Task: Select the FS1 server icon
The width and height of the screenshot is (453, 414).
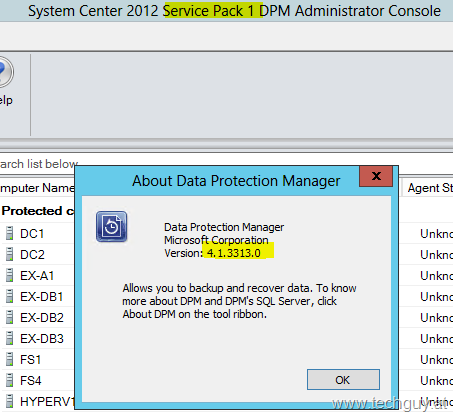Action: coord(10,359)
